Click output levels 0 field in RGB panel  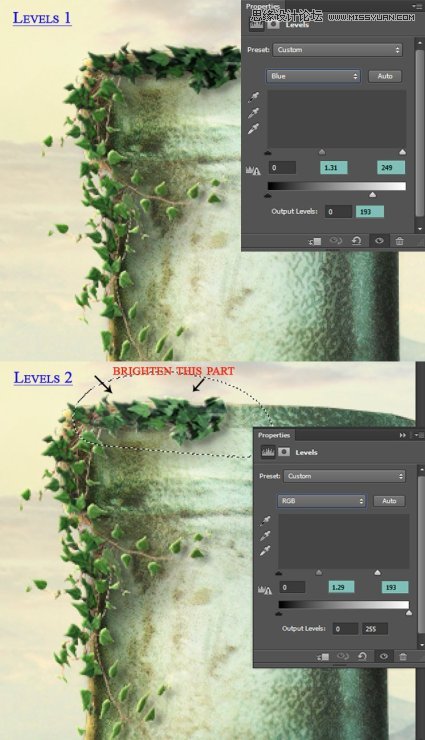coord(345,629)
